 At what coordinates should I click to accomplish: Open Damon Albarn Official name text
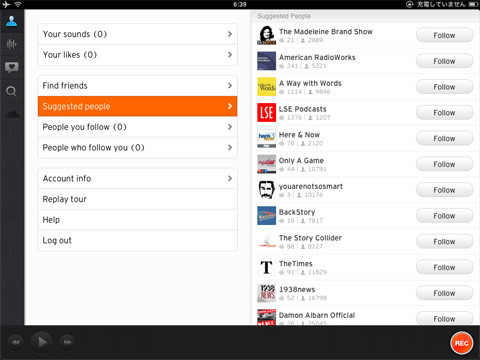pos(317,315)
